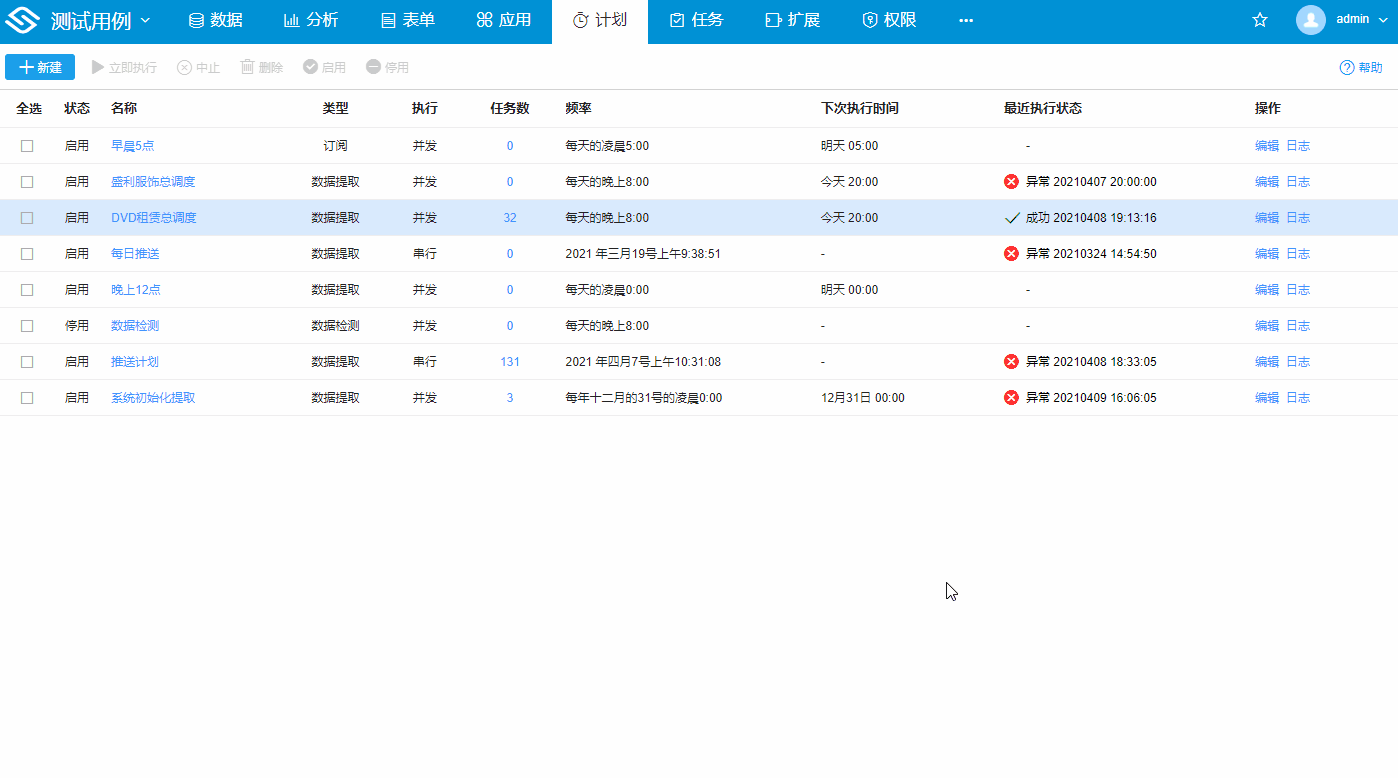Expand the more menu ellipsis
The height and width of the screenshot is (778, 1398).
click(x=965, y=21)
